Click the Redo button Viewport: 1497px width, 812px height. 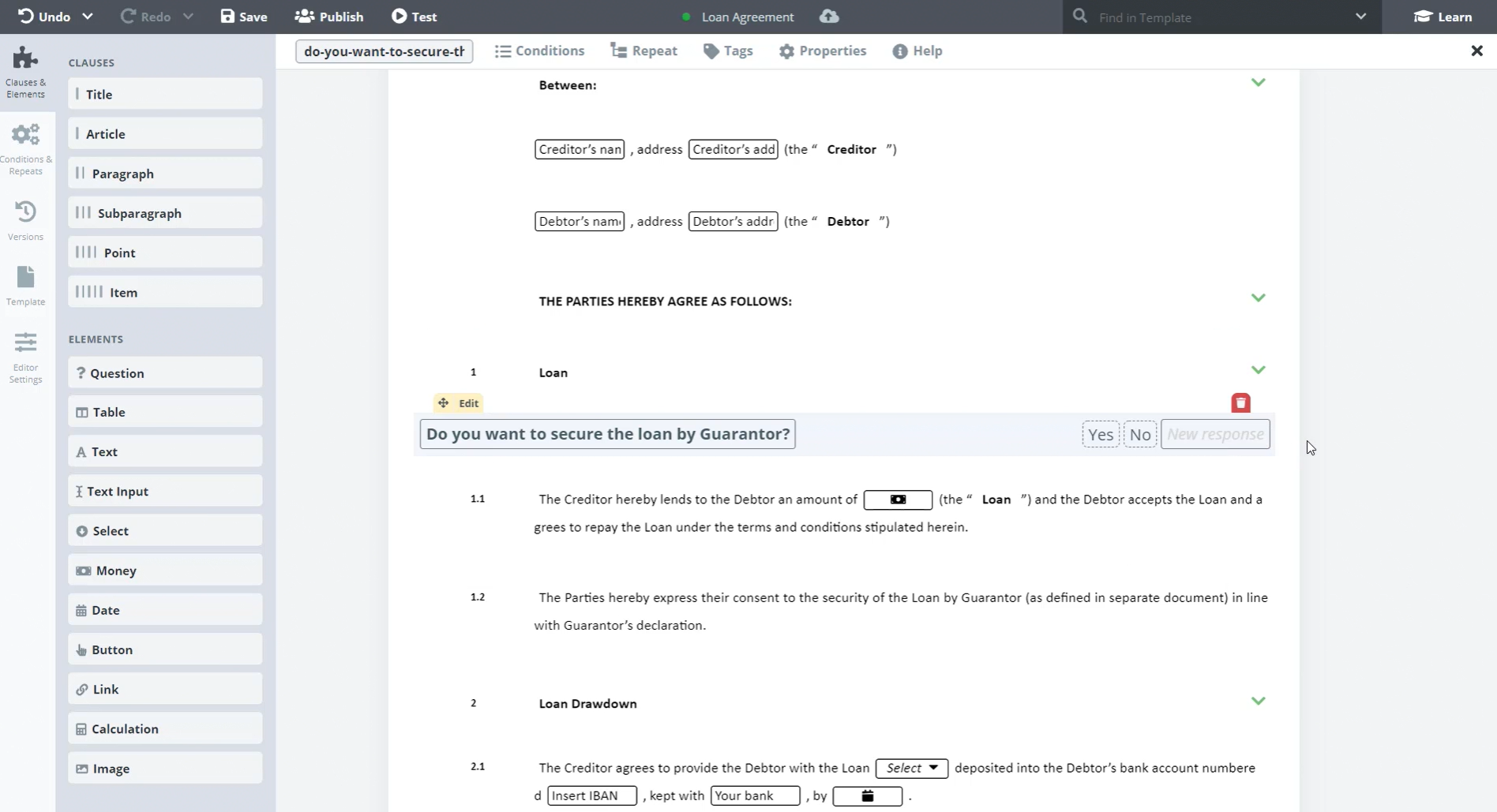point(146,17)
